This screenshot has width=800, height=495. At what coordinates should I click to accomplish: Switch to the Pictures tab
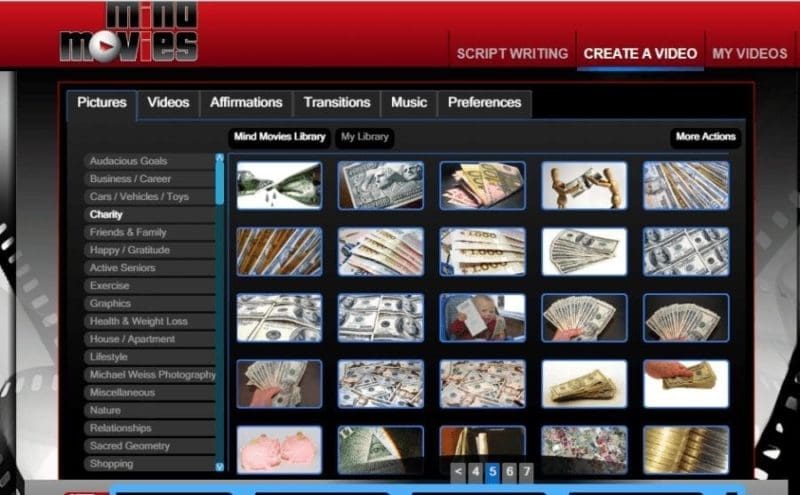point(102,103)
